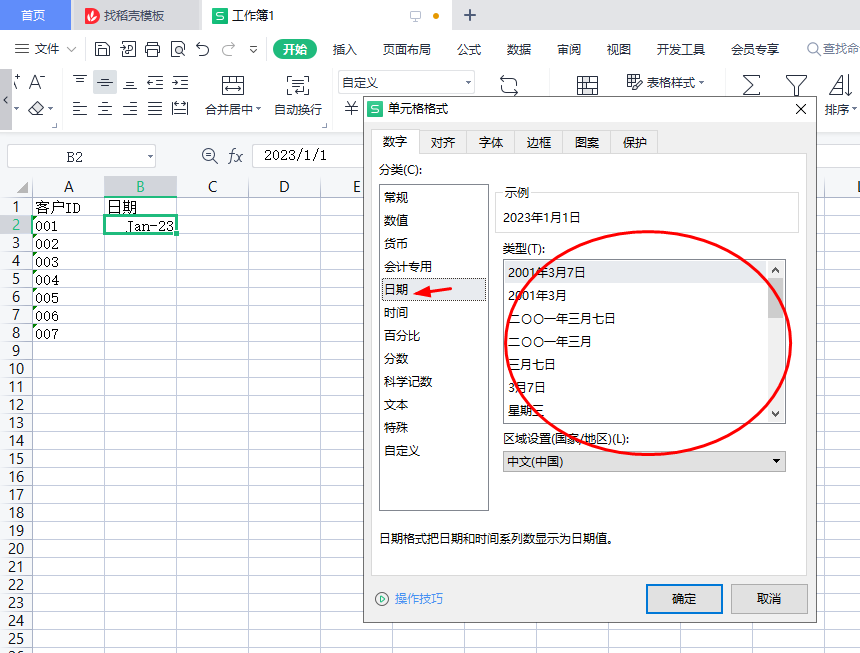Viewport: 860px width, 653px height.
Task: Choose date type 2001年3月
Action: click(635, 296)
